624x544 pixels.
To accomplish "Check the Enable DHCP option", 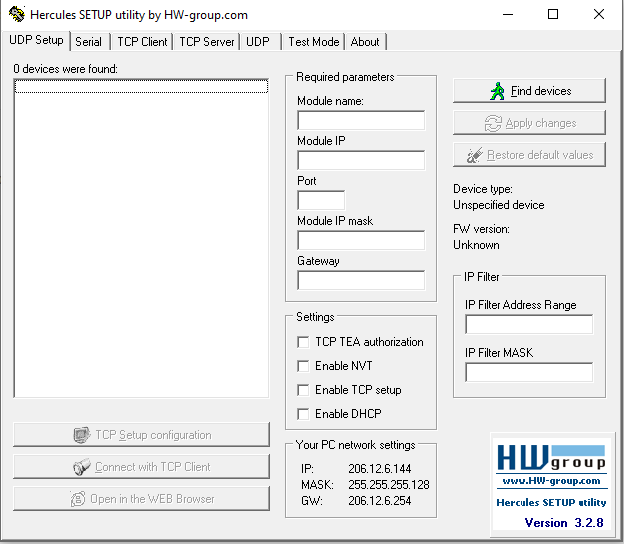I will 303,414.
